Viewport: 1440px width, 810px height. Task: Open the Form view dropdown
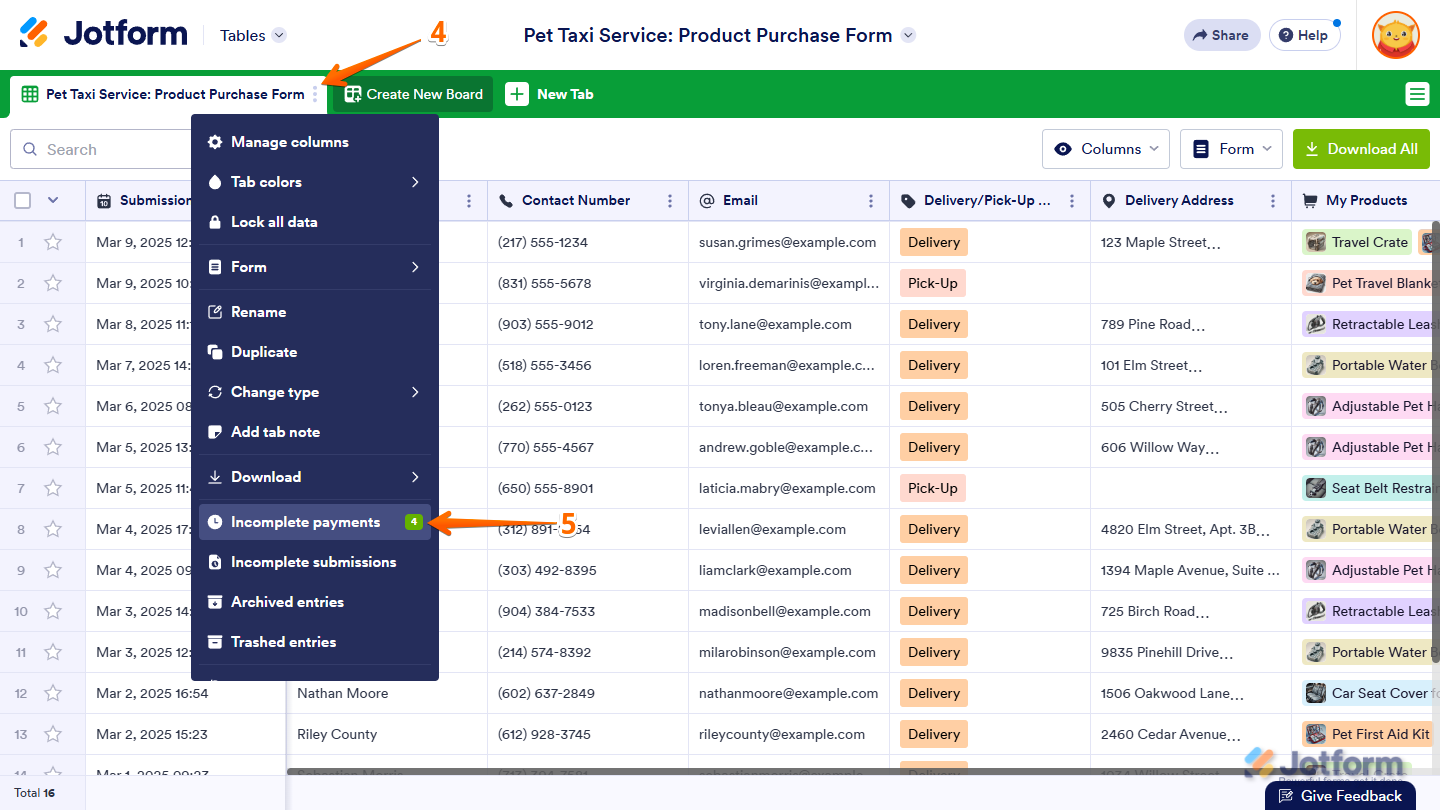[1231, 149]
